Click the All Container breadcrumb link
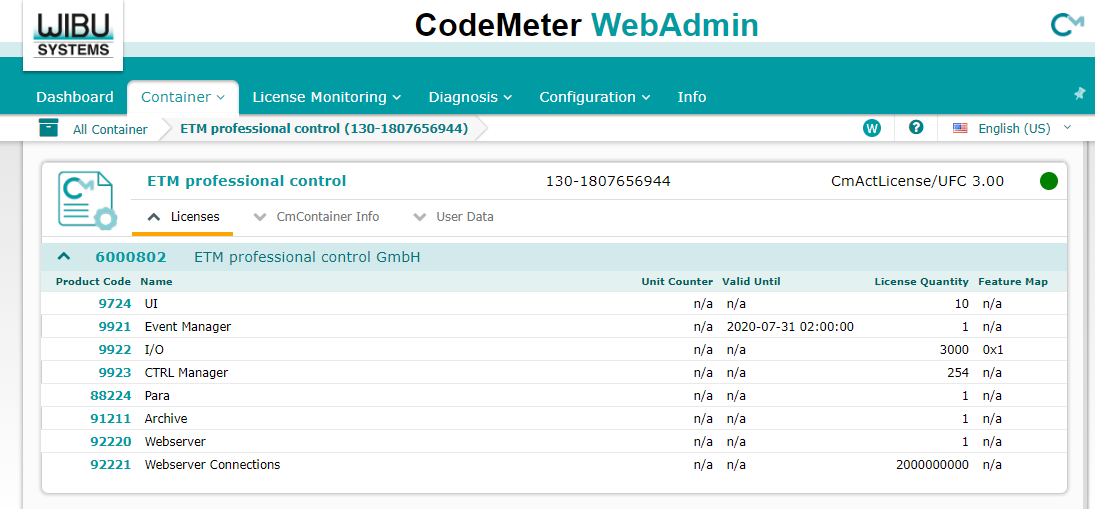 pos(110,129)
